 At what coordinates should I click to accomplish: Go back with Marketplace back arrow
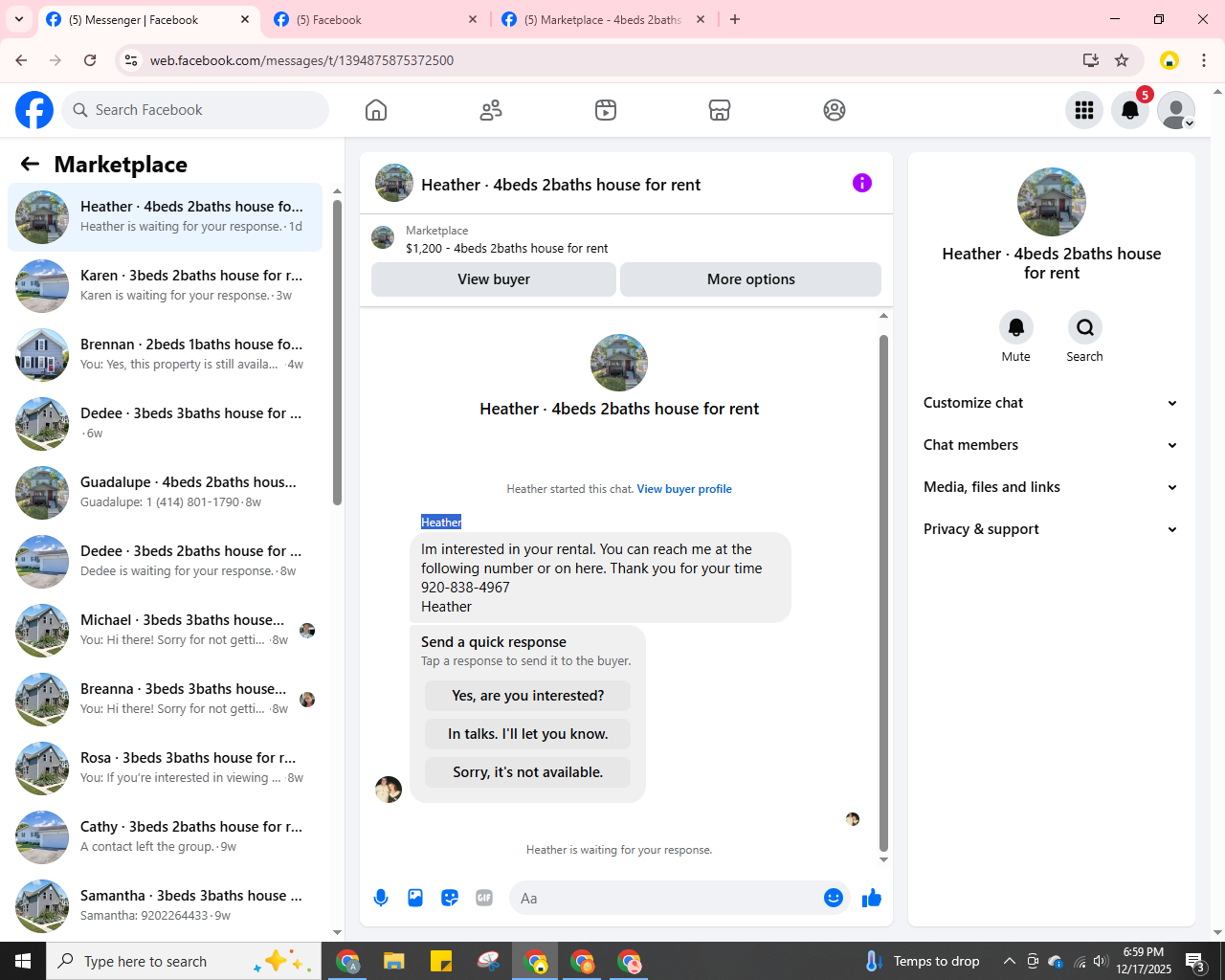pyautogui.click(x=30, y=164)
